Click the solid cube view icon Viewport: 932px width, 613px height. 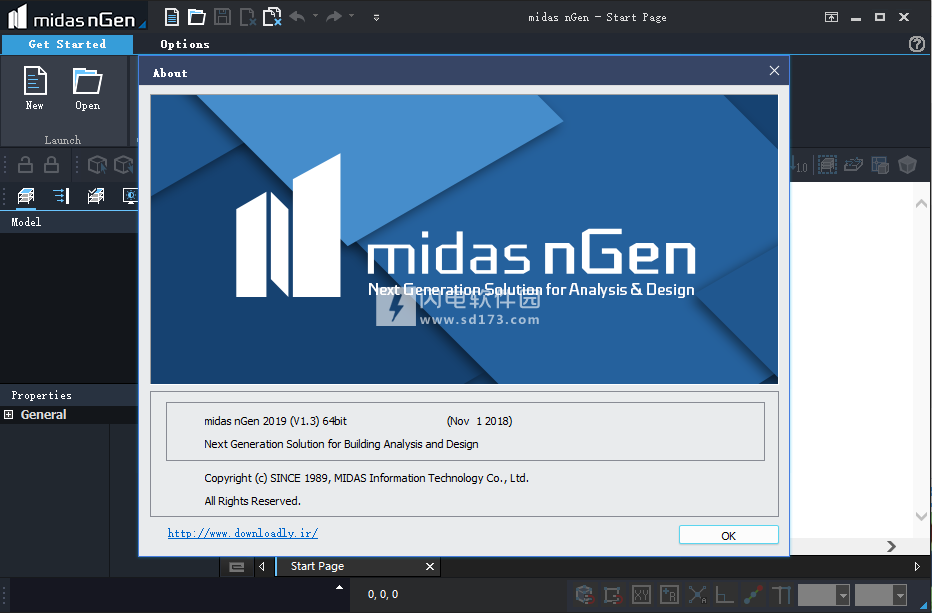pos(907,165)
